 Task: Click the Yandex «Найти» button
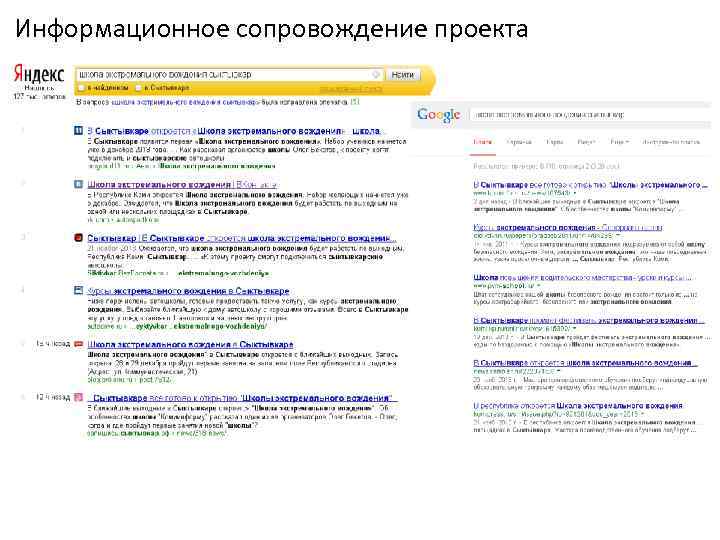(x=403, y=75)
